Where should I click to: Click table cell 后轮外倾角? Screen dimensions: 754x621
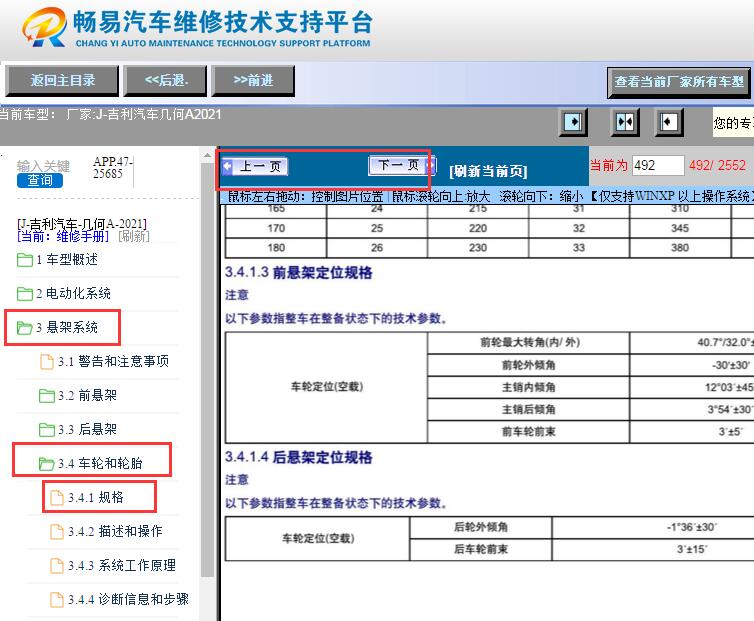pos(481,527)
